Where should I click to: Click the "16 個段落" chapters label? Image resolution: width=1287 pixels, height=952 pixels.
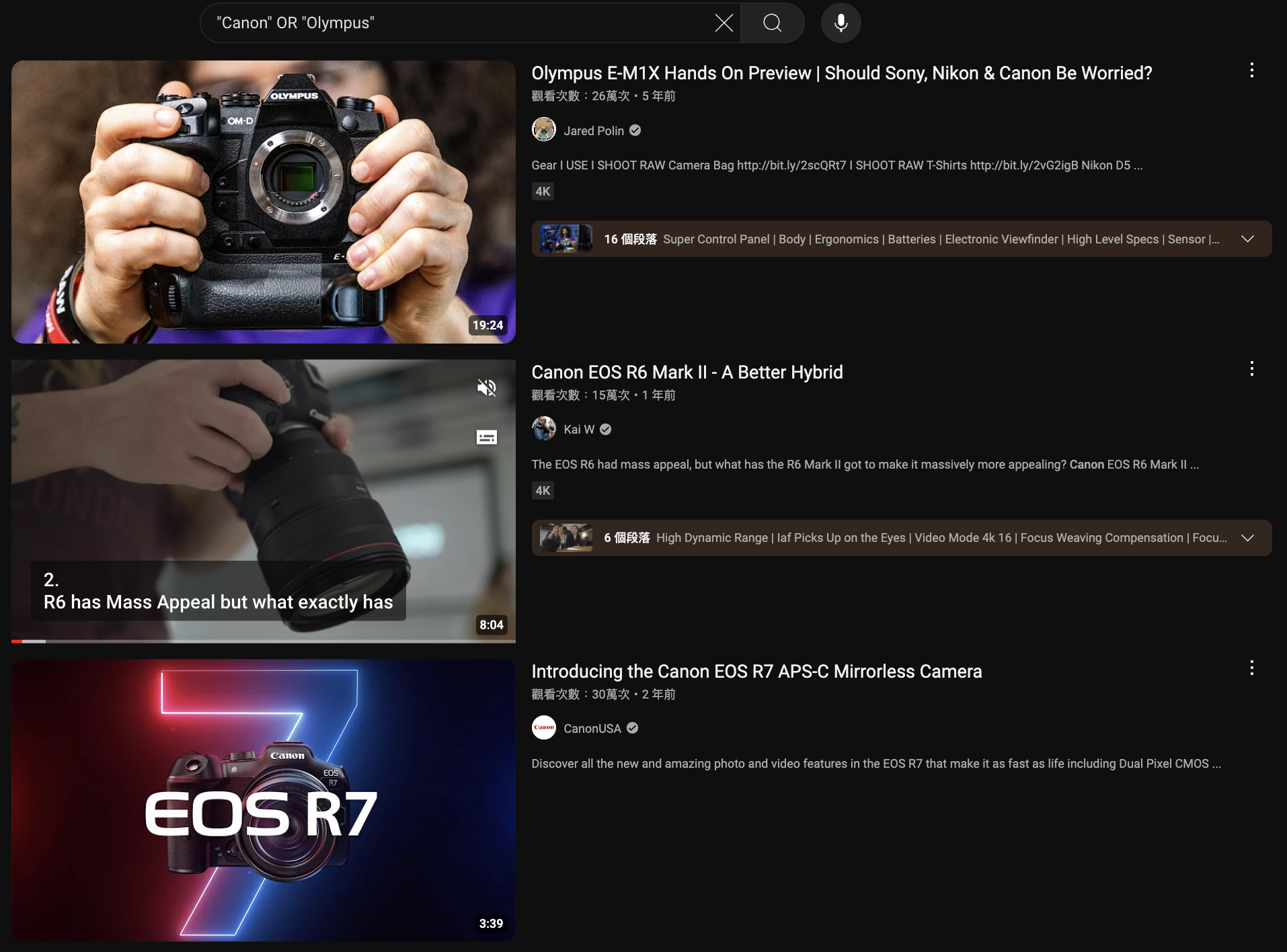(x=630, y=239)
